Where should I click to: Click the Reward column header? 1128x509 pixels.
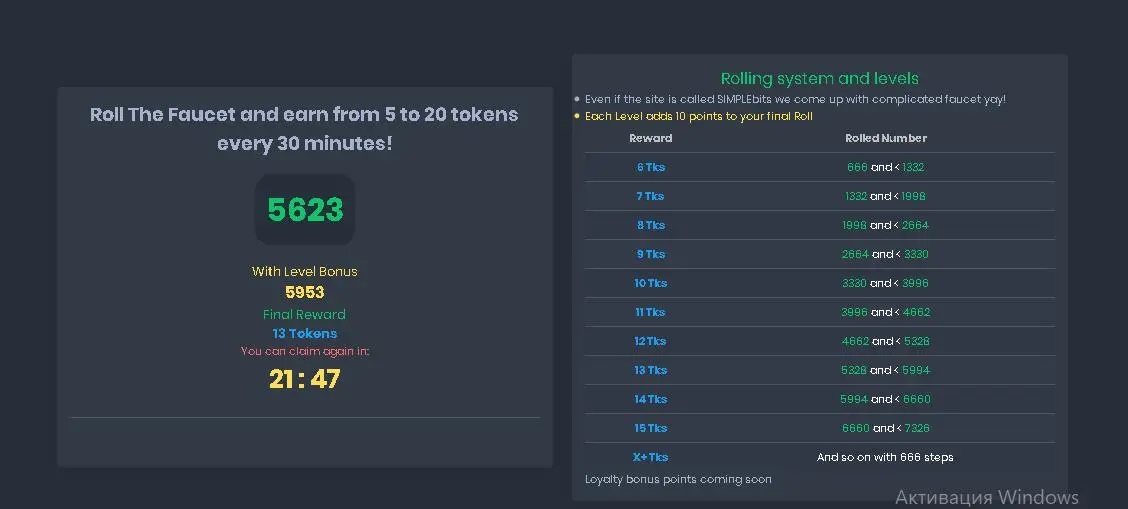click(x=650, y=138)
